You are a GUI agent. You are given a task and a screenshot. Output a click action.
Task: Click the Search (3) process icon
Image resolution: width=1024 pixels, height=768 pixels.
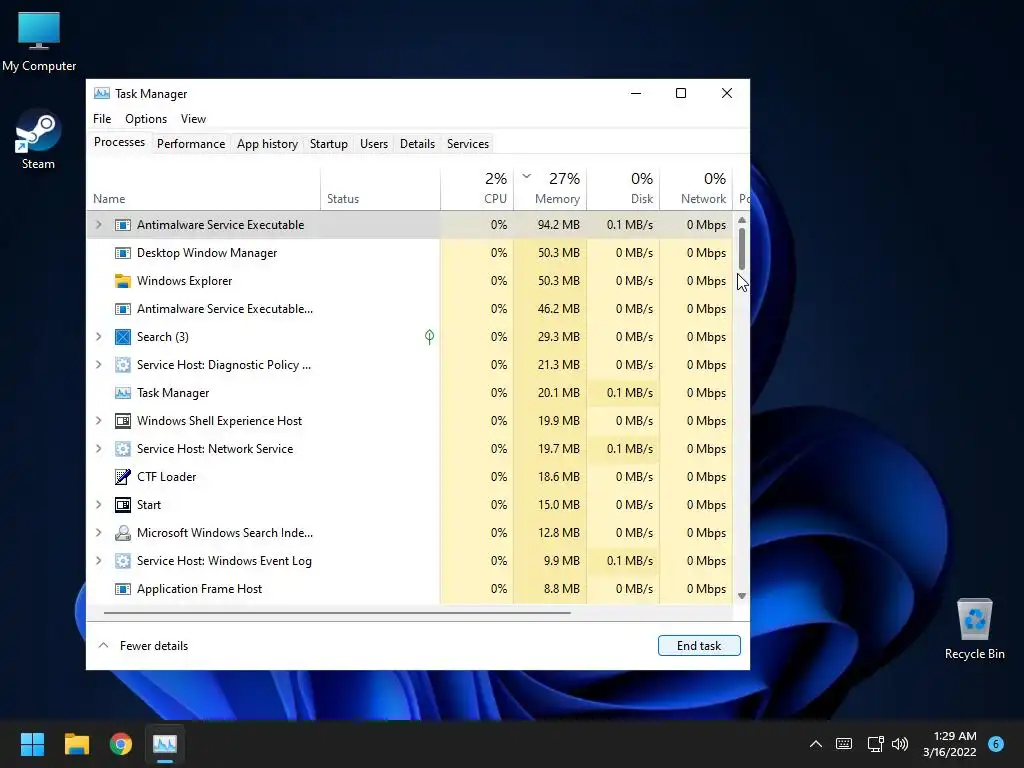pos(123,337)
